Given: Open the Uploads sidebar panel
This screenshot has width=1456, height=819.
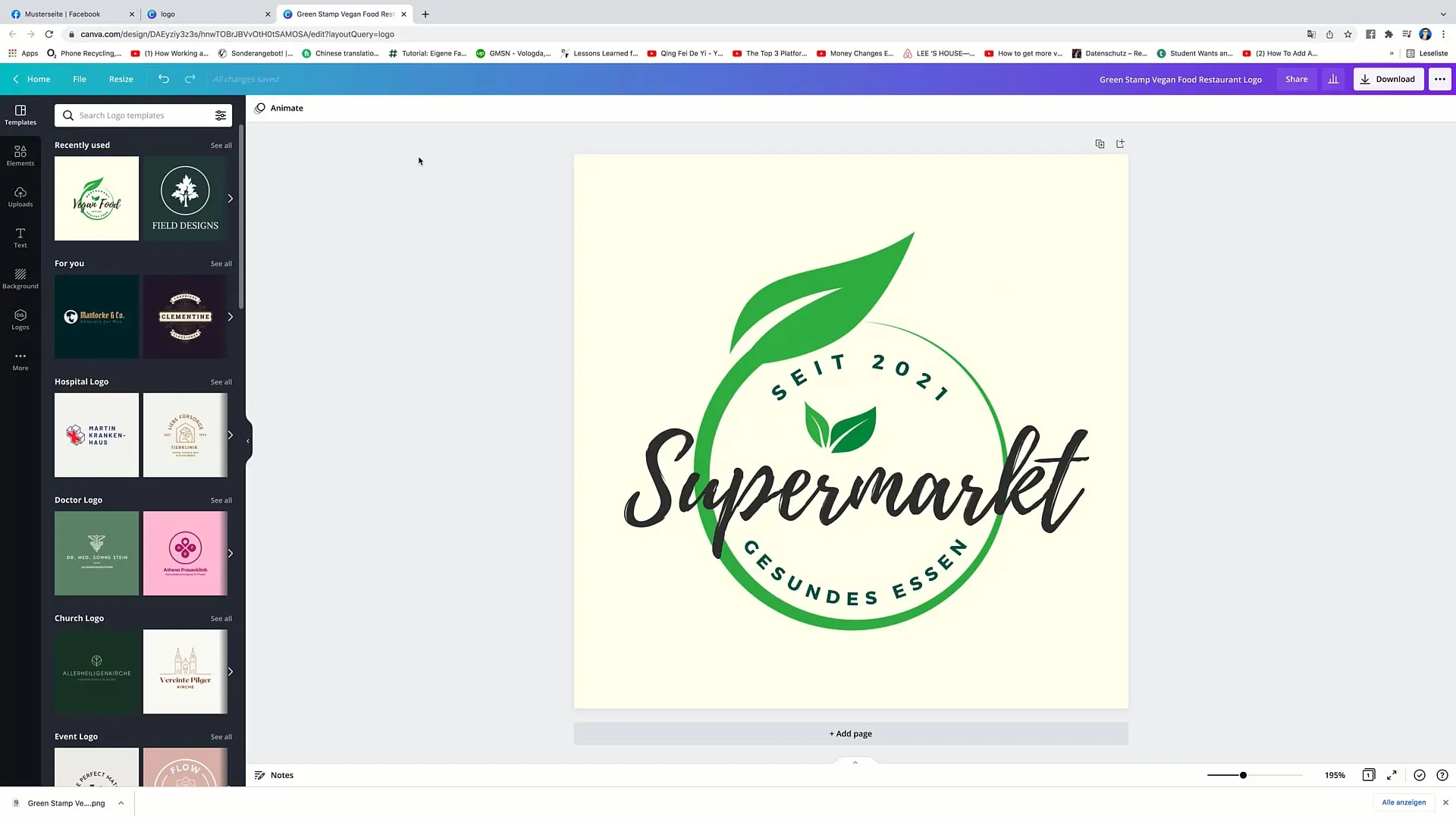Looking at the screenshot, I should [x=20, y=196].
